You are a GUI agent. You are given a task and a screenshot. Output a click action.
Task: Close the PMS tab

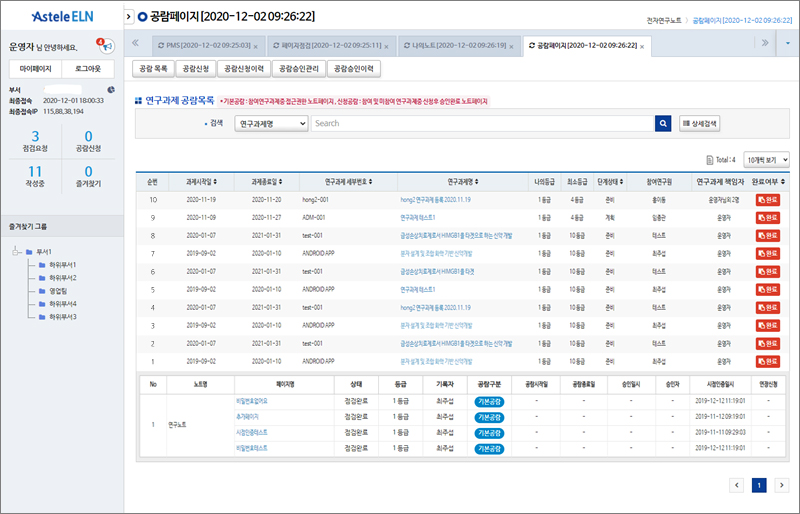256,46
